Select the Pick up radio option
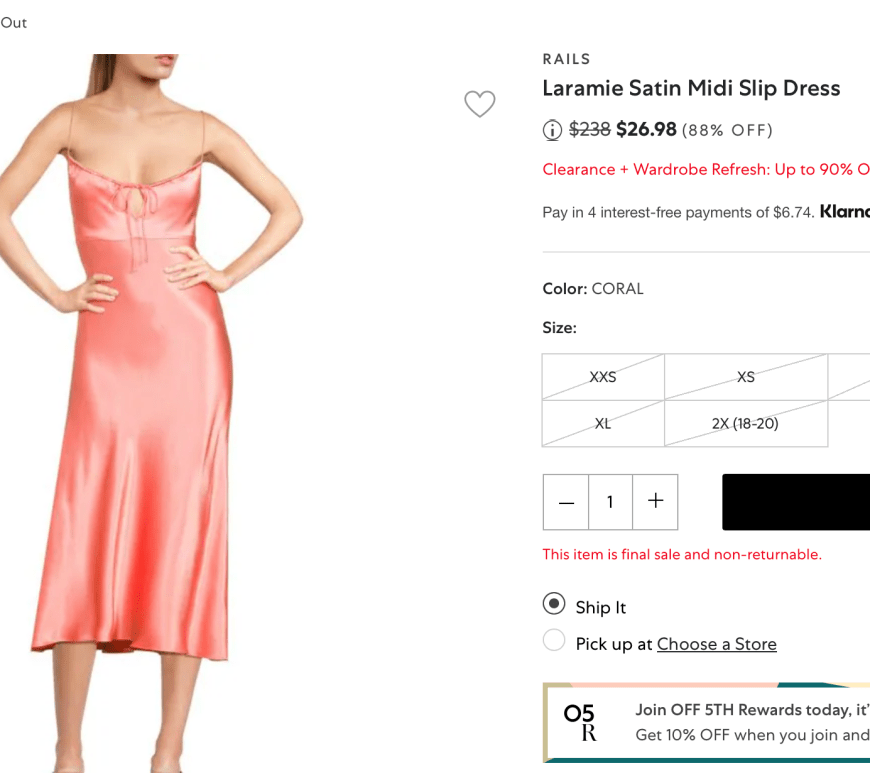The image size is (870, 773). (554, 640)
